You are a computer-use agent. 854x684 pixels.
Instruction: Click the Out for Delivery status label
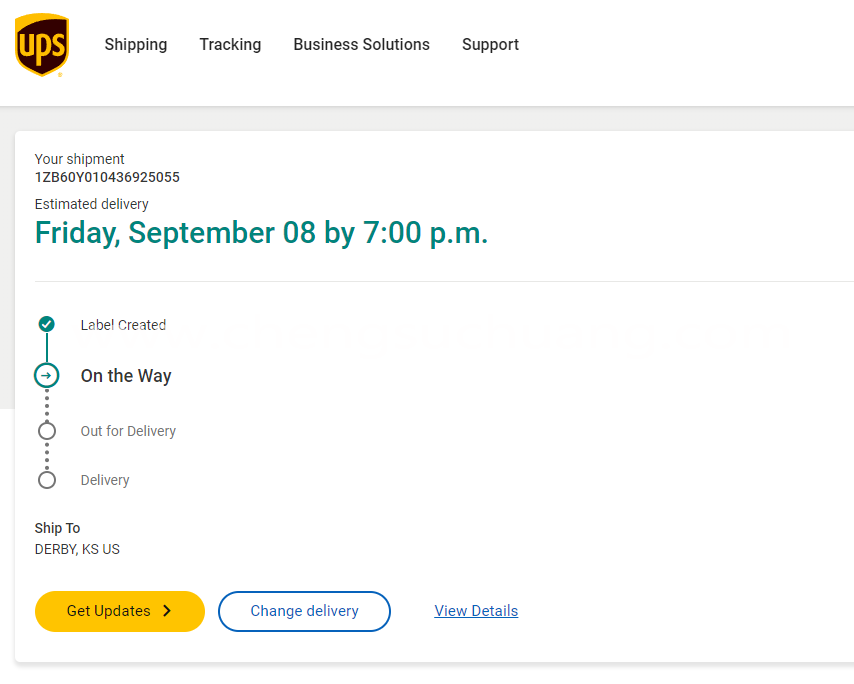coord(128,431)
